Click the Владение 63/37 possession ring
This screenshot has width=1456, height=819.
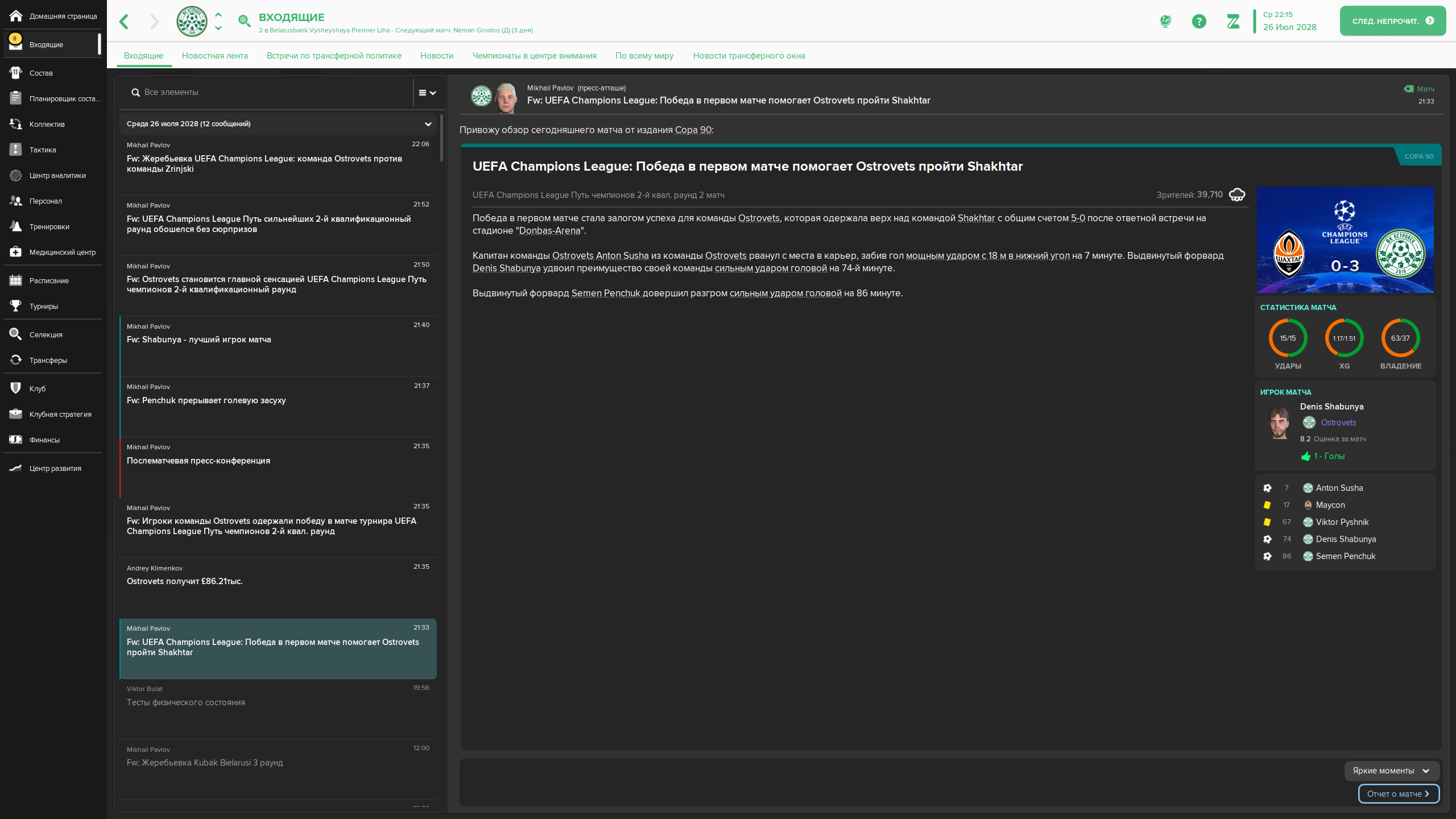[x=1400, y=338]
